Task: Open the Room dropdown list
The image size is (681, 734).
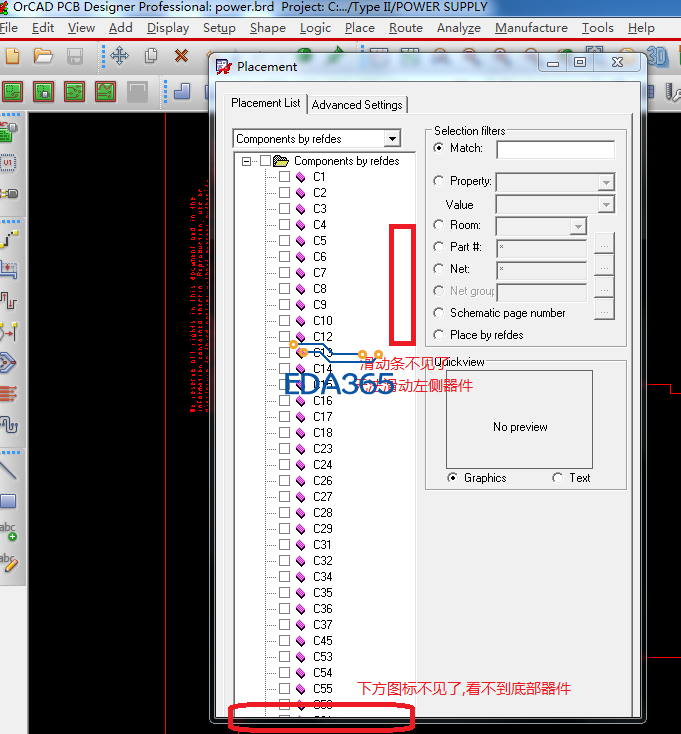Action: pos(578,227)
